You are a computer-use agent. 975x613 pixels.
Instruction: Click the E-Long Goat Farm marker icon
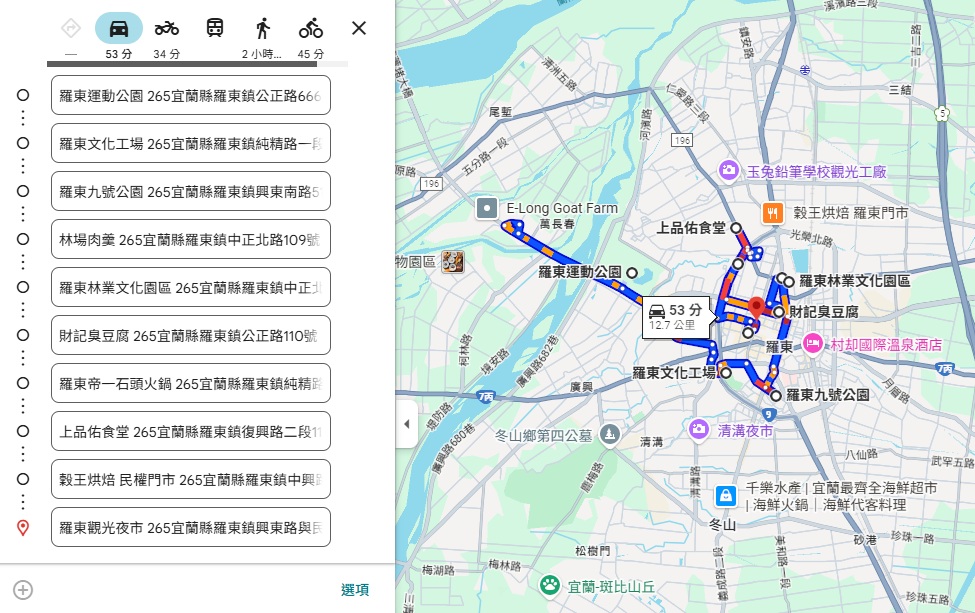[x=487, y=208]
